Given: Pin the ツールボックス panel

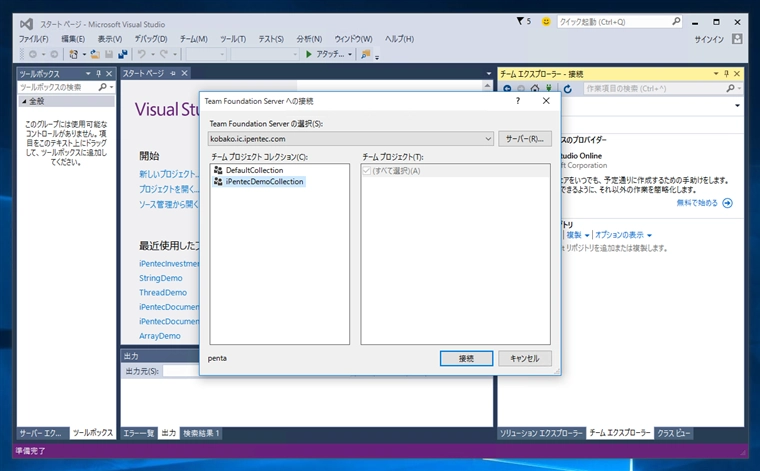Looking at the screenshot, I should 98,74.
